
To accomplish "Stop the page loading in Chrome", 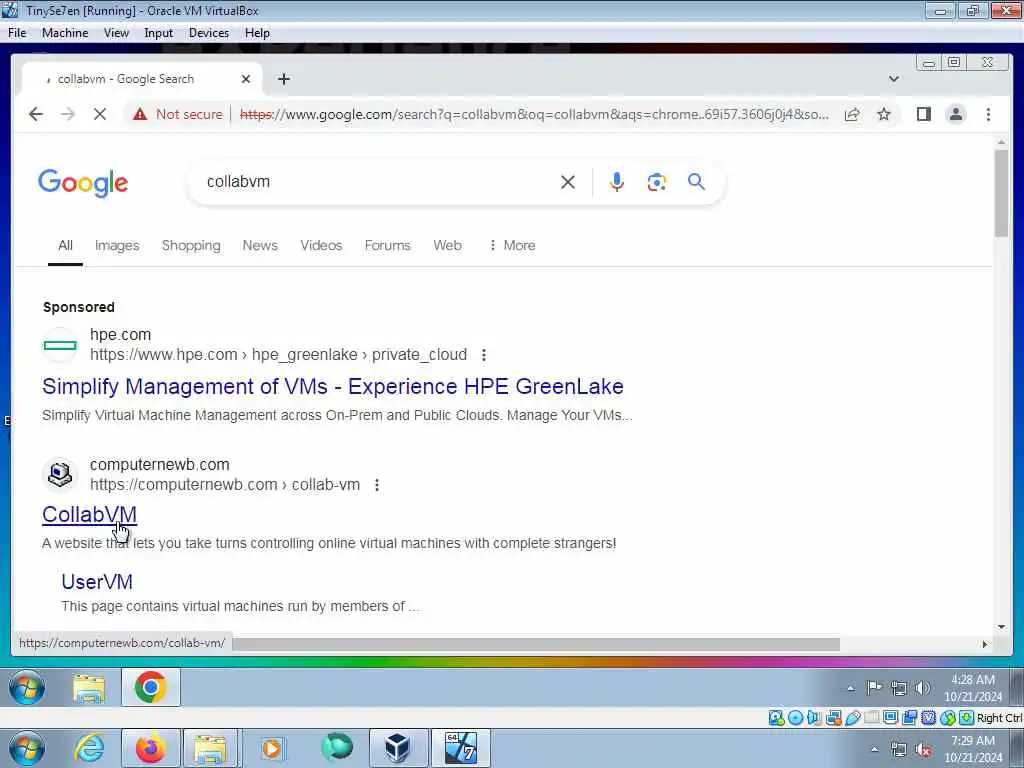I will tap(100, 114).
